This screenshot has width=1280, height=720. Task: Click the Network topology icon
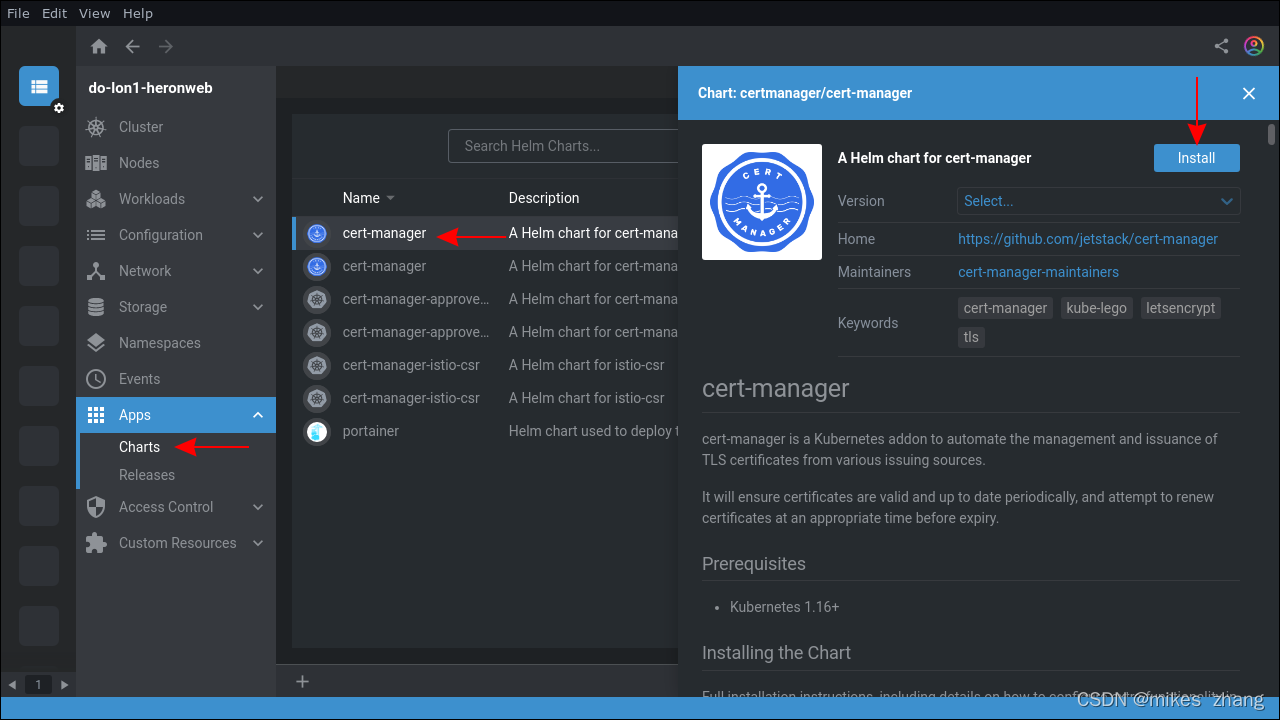coord(96,271)
